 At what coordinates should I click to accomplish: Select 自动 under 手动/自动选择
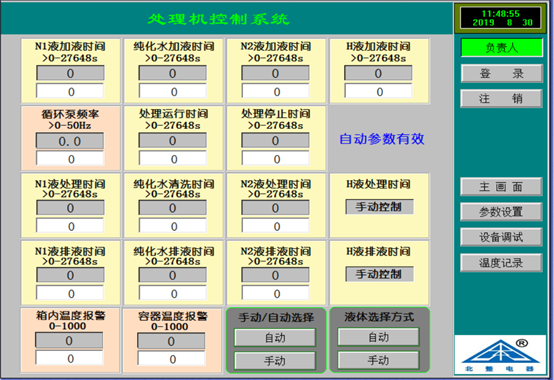pyautogui.click(x=275, y=338)
